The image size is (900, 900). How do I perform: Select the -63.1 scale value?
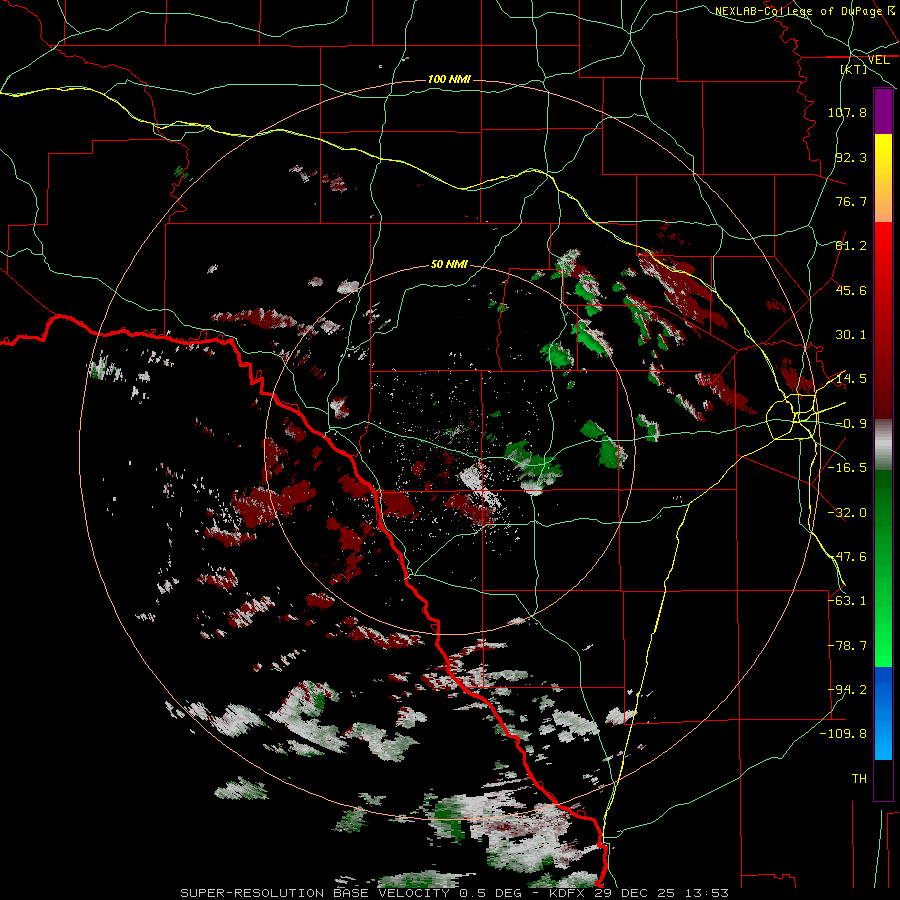(x=847, y=601)
